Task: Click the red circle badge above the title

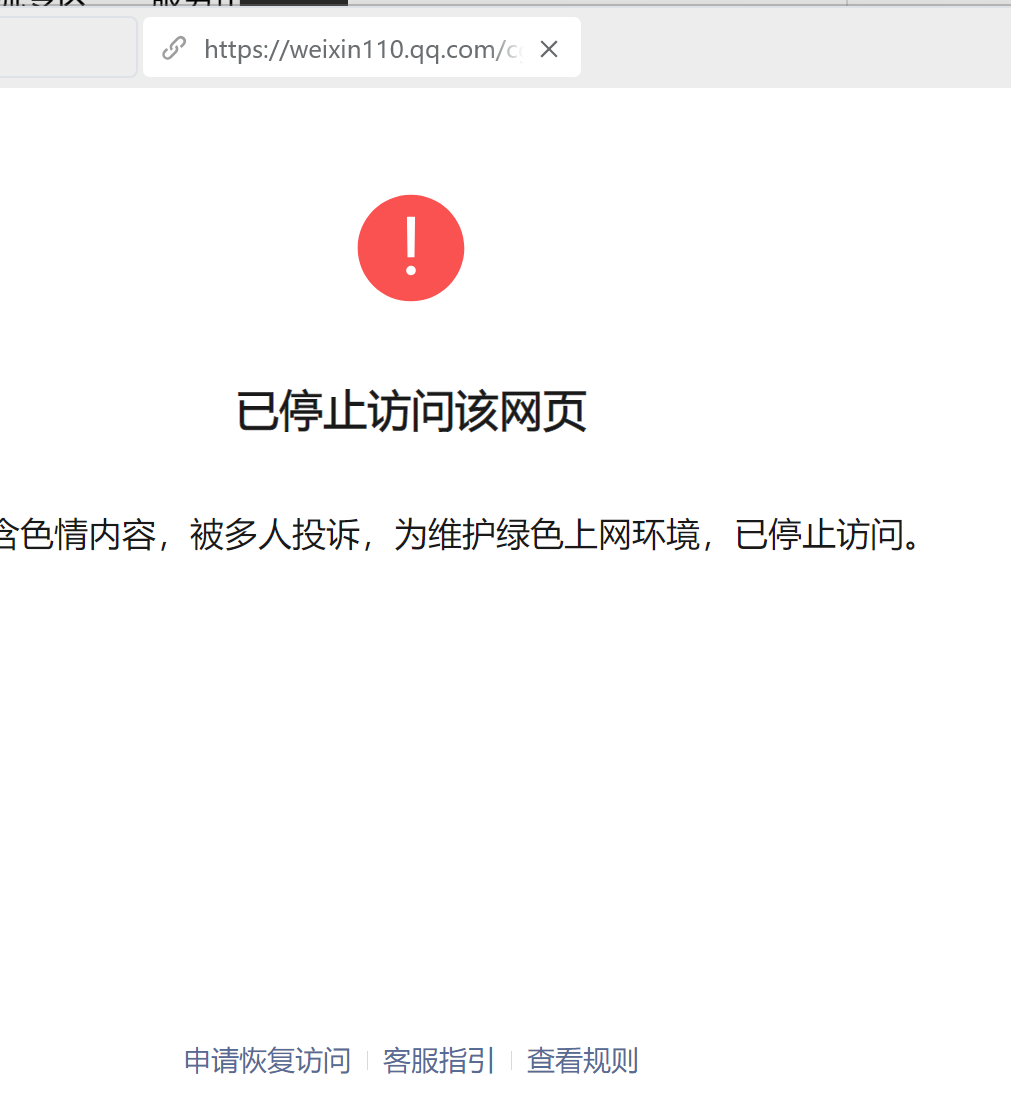Action: pos(410,247)
